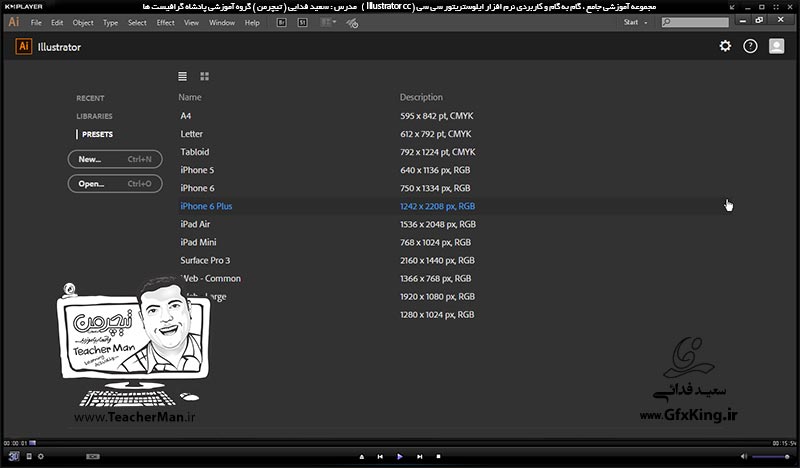The height and width of the screenshot is (468, 800).
Task: Open the File menu
Action: click(x=36, y=22)
